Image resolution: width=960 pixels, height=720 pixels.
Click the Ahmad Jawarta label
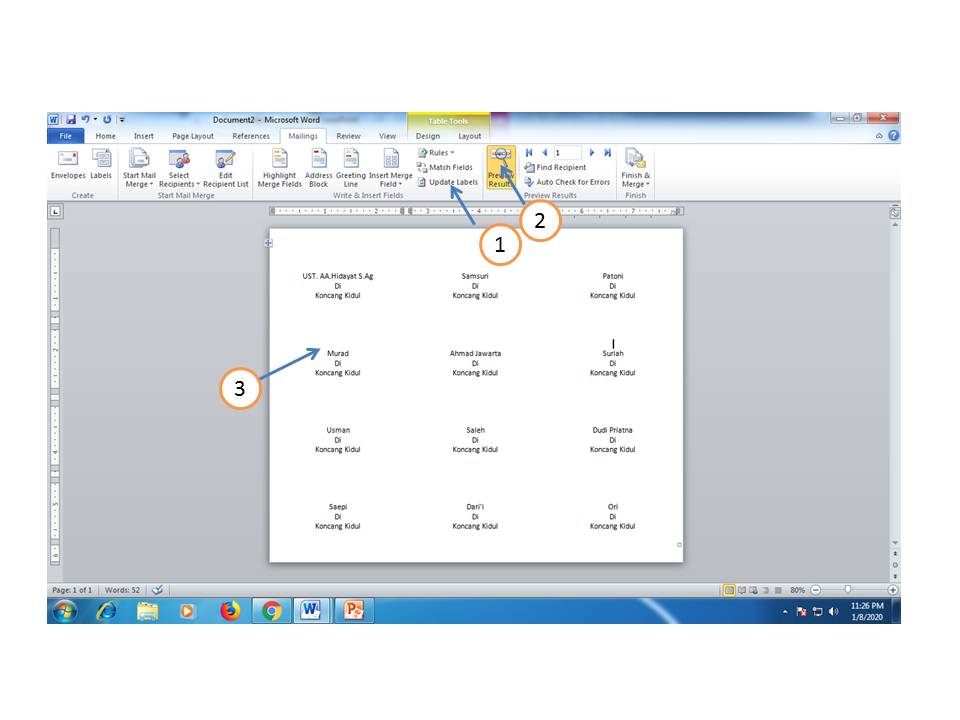[x=475, y=353]
